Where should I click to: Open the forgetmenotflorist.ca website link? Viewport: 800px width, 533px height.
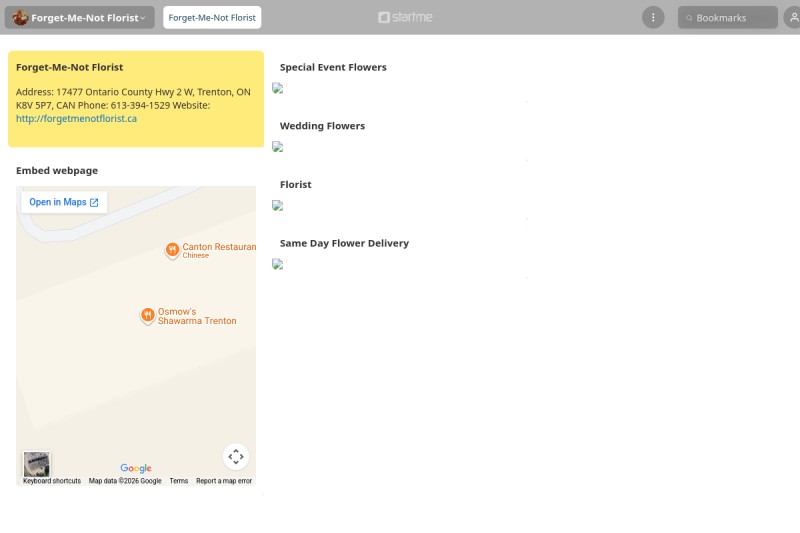click(76, 118)
